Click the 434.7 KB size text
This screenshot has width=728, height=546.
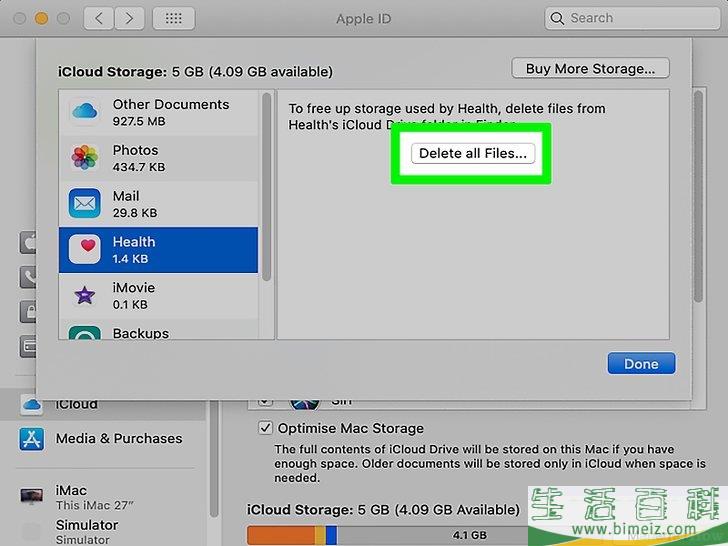pos(139,167)
